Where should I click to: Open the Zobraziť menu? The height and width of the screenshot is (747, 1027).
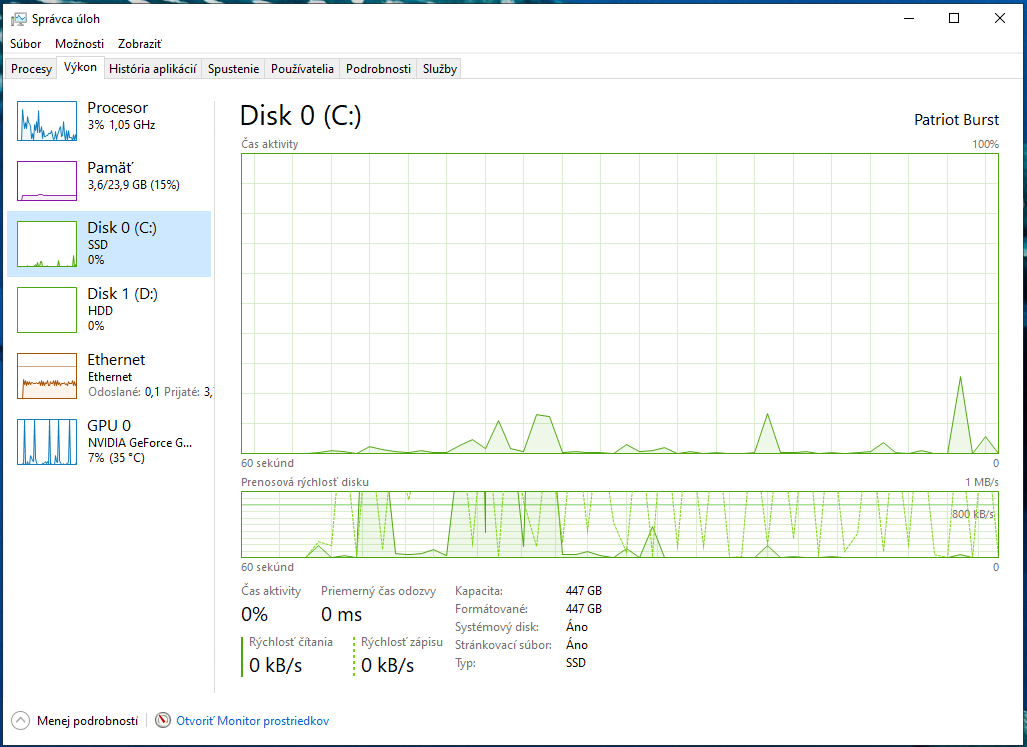tap(140, 44)
